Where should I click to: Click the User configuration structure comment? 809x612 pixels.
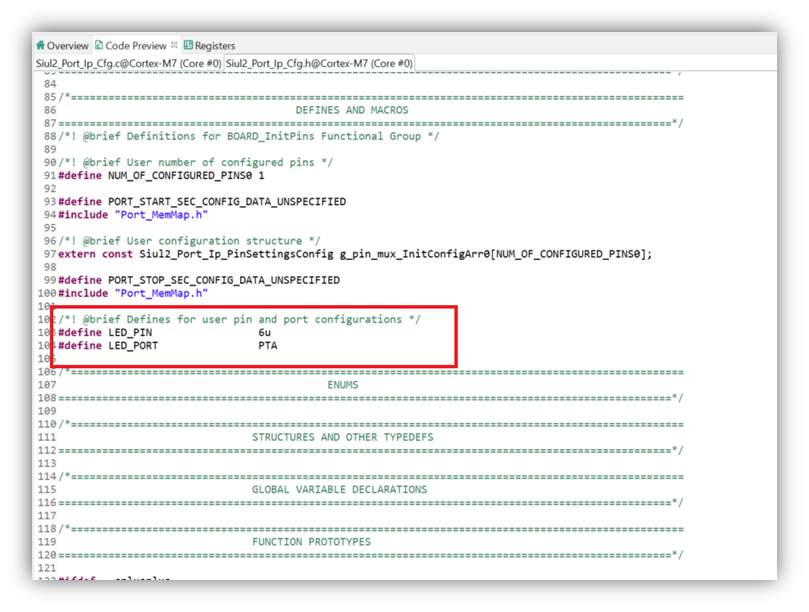[x=189, y=241]
